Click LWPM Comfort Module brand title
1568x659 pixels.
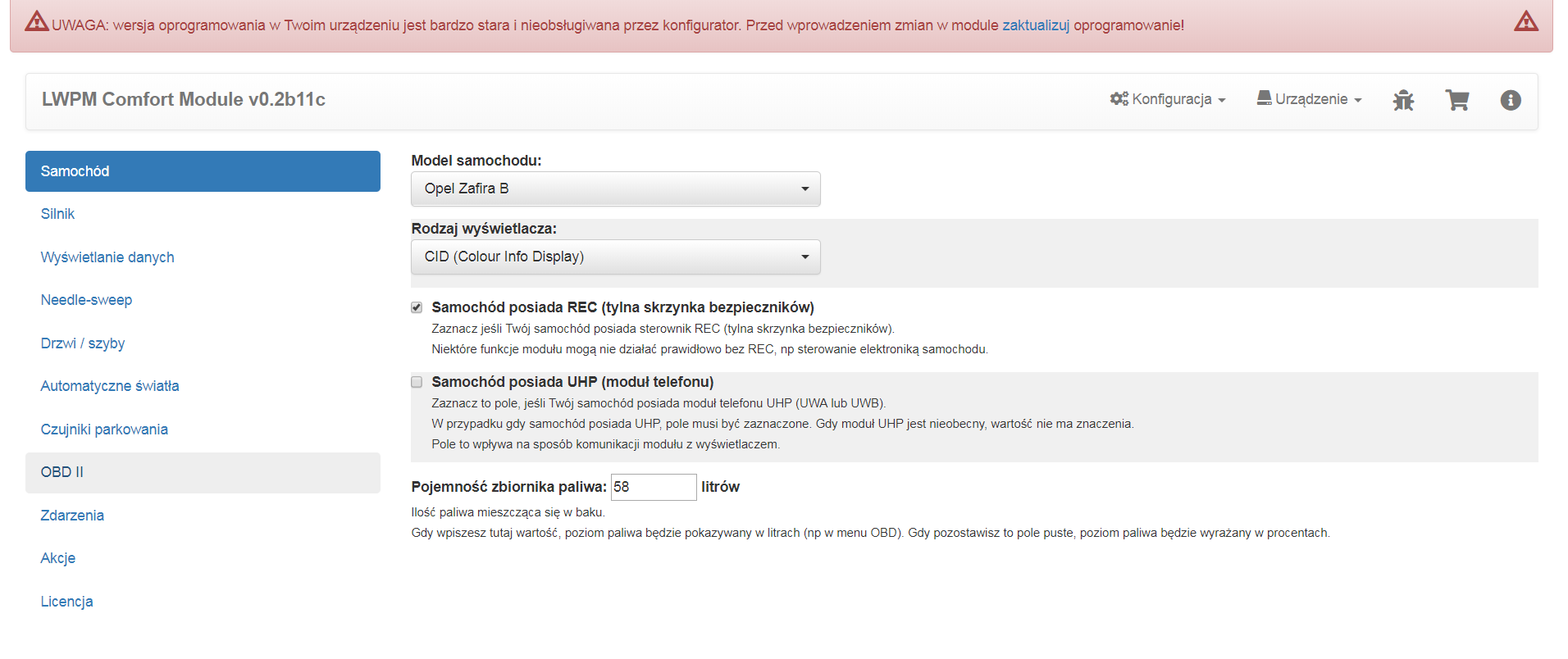point(184,99)
